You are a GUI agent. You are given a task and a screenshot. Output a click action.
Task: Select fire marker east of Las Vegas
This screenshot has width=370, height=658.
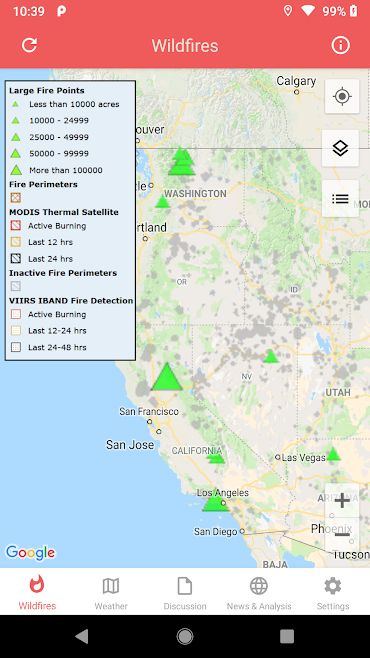tap(333, 454)
